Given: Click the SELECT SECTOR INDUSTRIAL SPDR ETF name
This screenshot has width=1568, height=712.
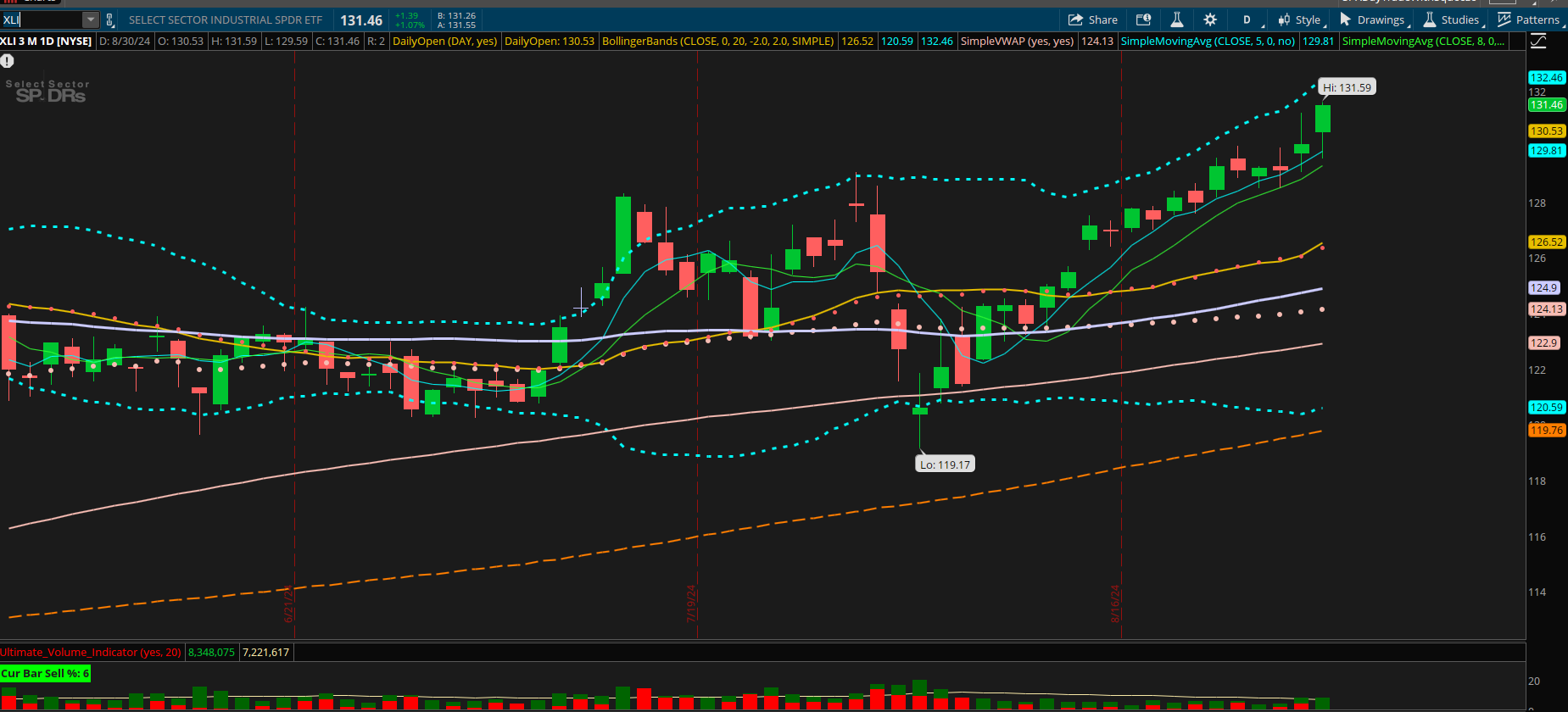Looking at the screenshot, I should point(226,19).
